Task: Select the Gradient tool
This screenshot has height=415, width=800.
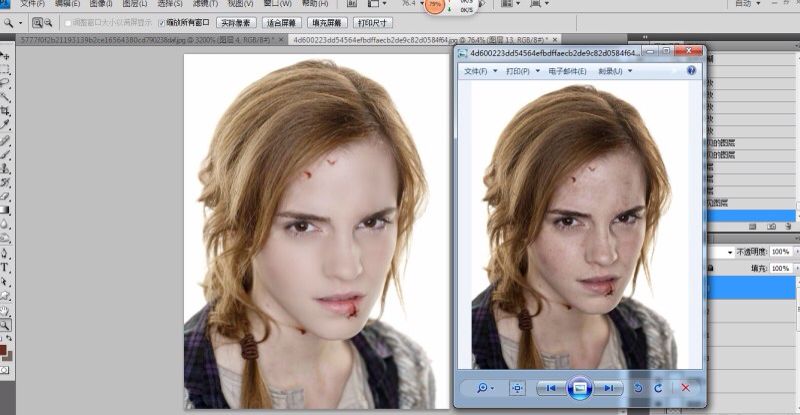Action: (5, 209)
